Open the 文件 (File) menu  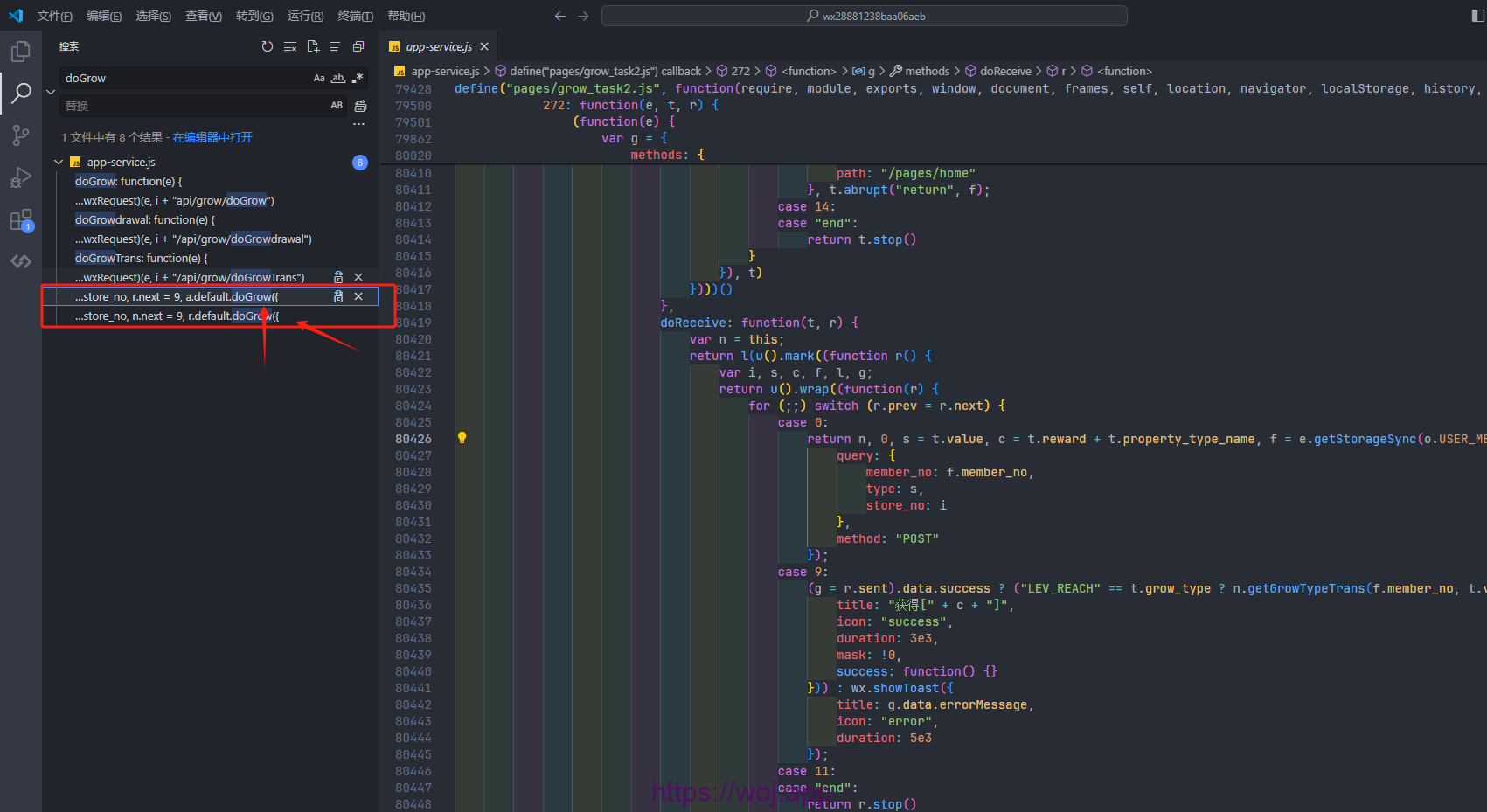tap(54, 16)
